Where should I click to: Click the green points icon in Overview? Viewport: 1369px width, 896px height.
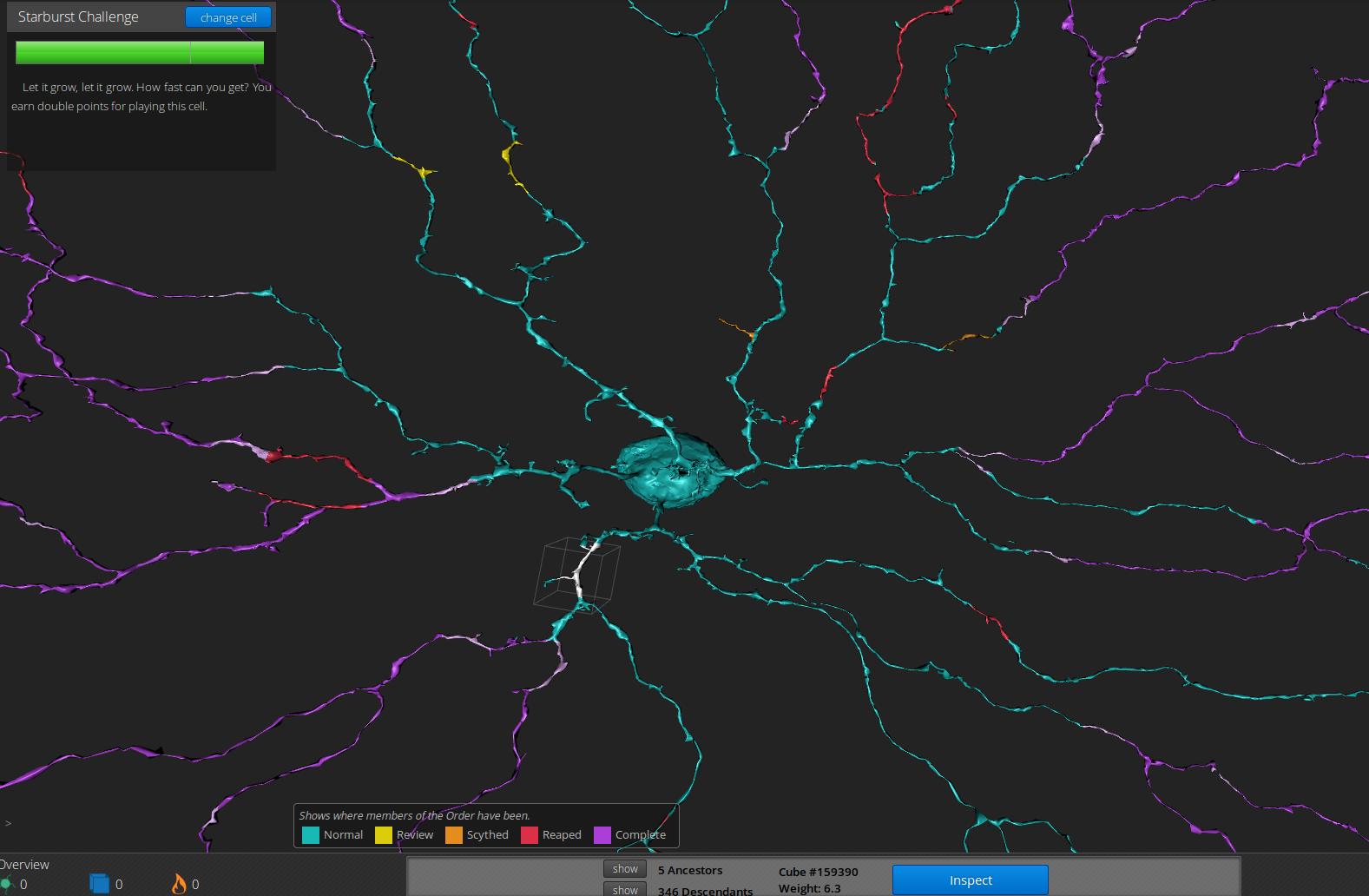click(5, 884)
